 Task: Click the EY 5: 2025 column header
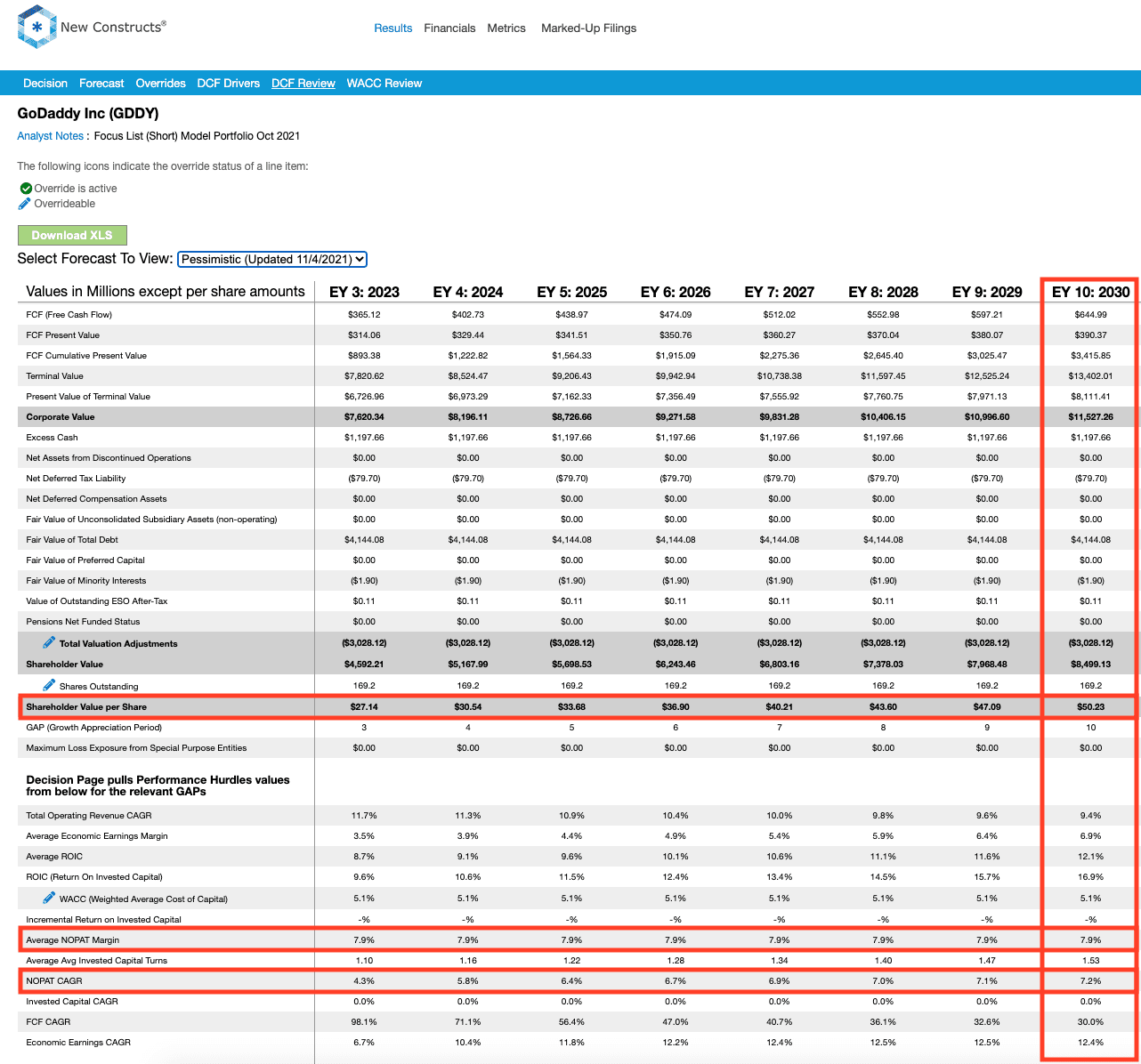coord(572,292)
